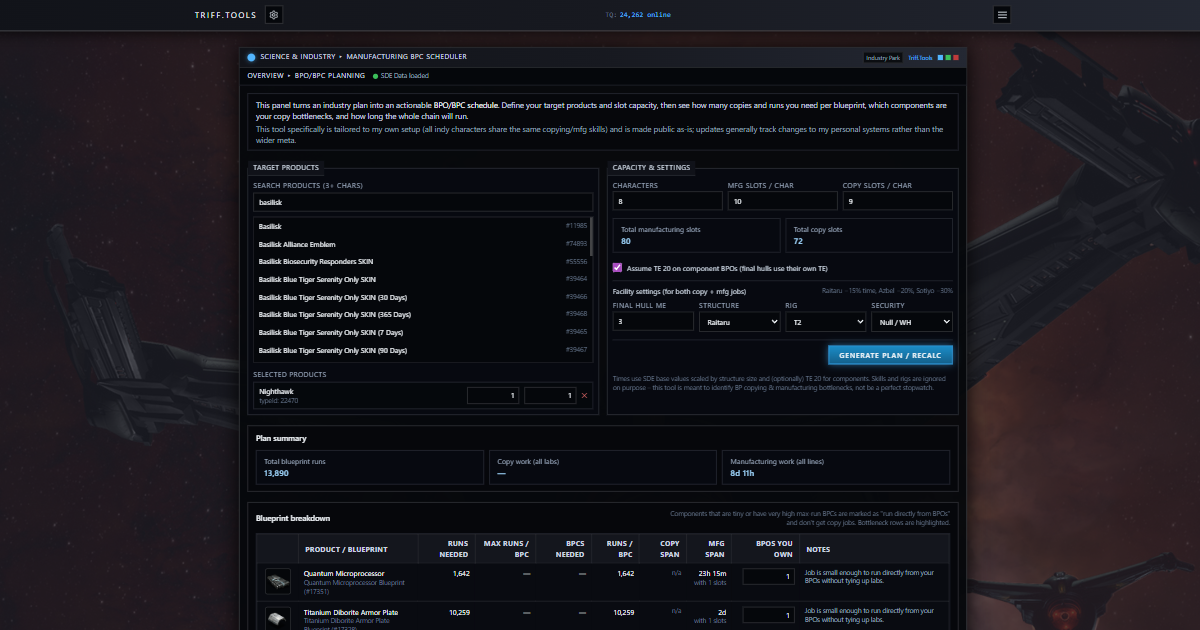Click Generate Plan / Recalc

click(890, 355)
